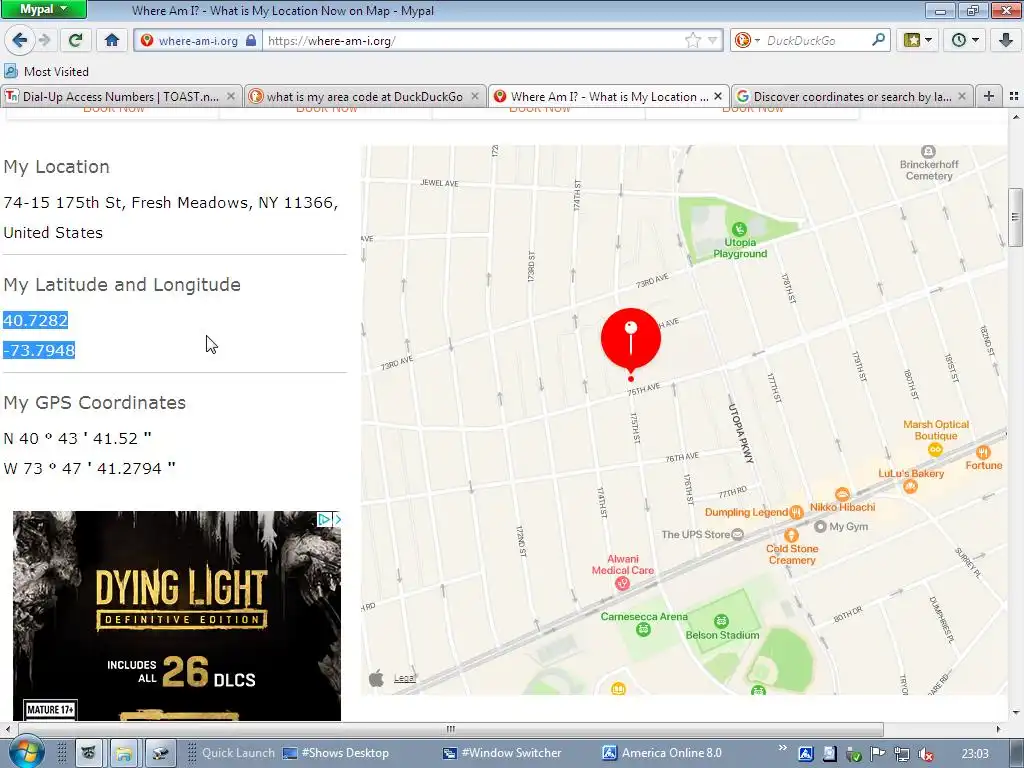Viewport: 1024px width, 768px height.
Task: Open America Online 8.0 from taskbar
Action: coord(662,753)
